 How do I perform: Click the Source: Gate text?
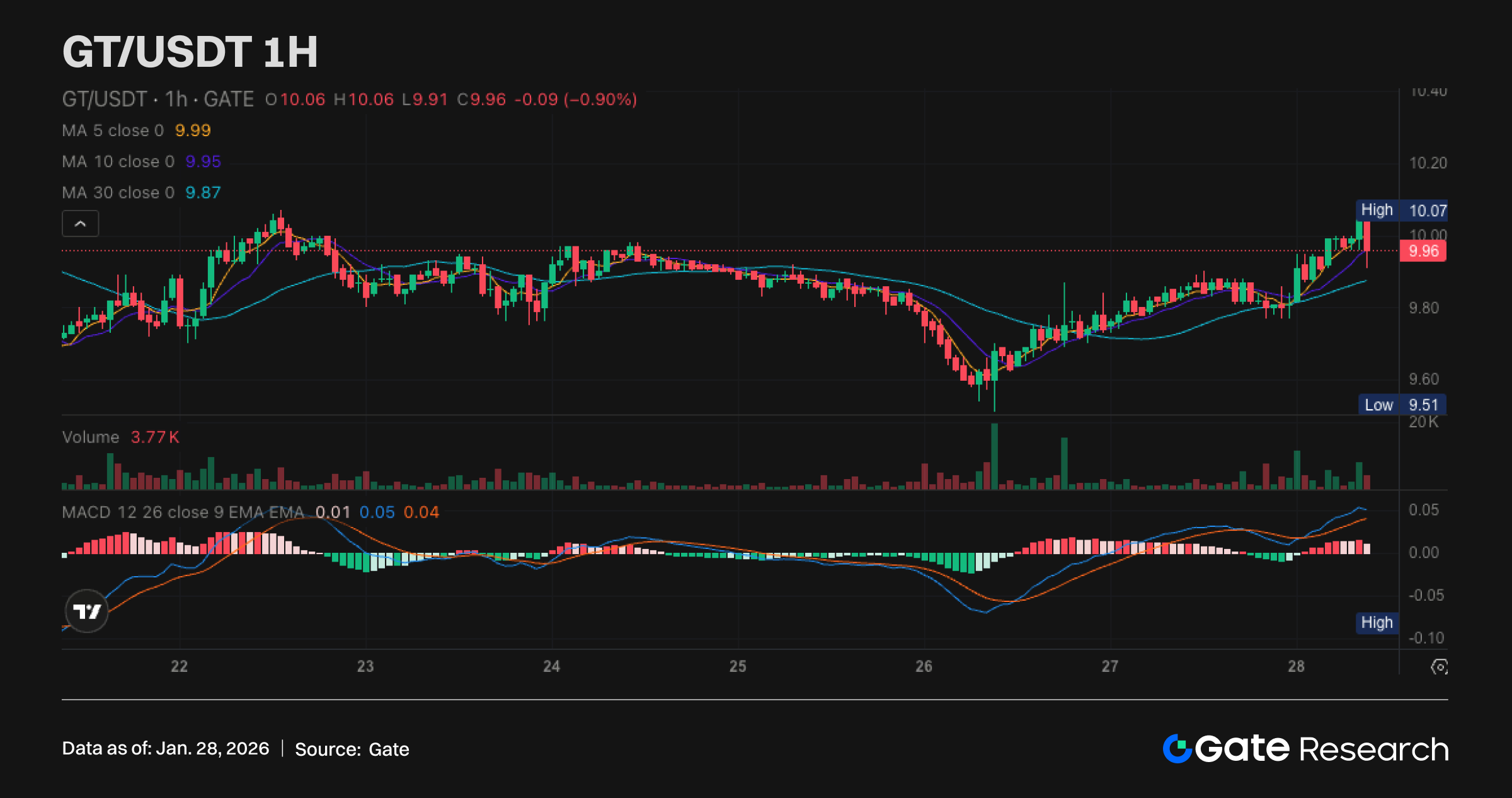click(352, 749)
